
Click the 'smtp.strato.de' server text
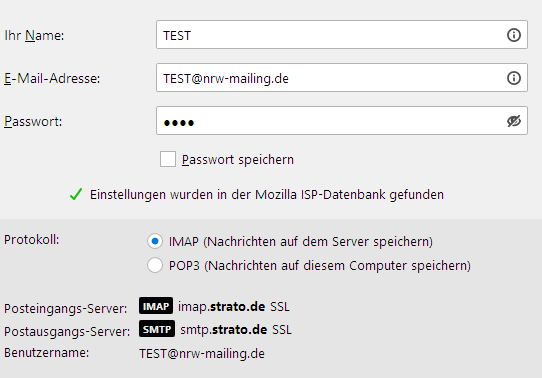[224, 330]
